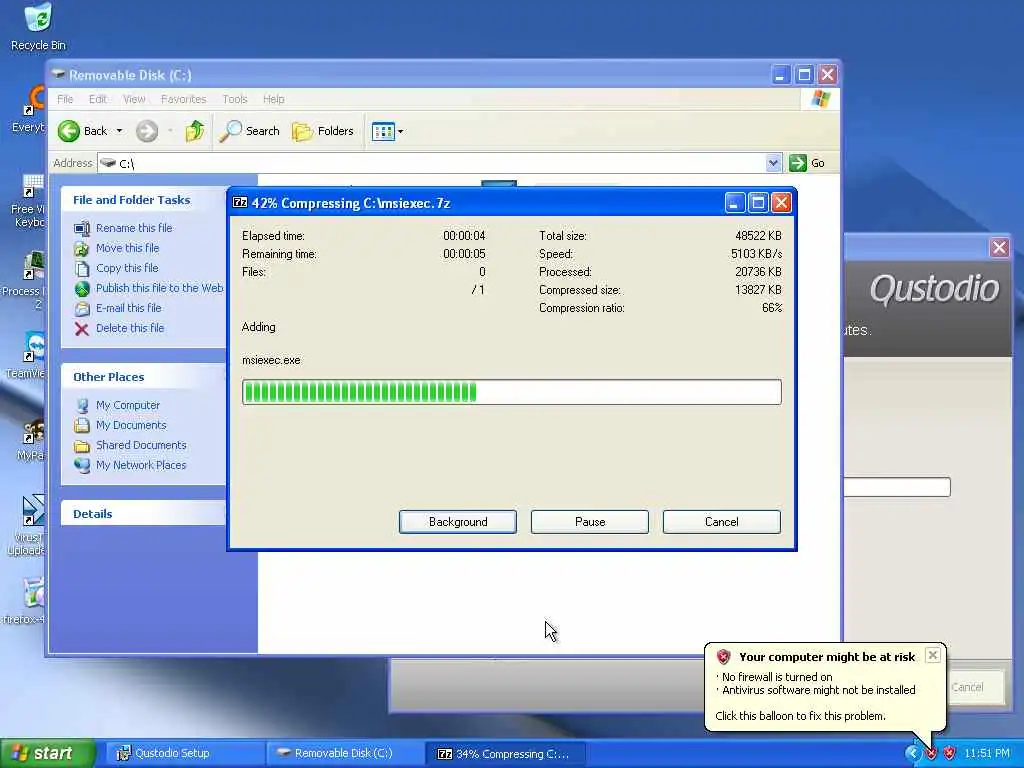Expand hidden tray icons arrow
This screenshot has width=1024, height=768.
point(912,753)
